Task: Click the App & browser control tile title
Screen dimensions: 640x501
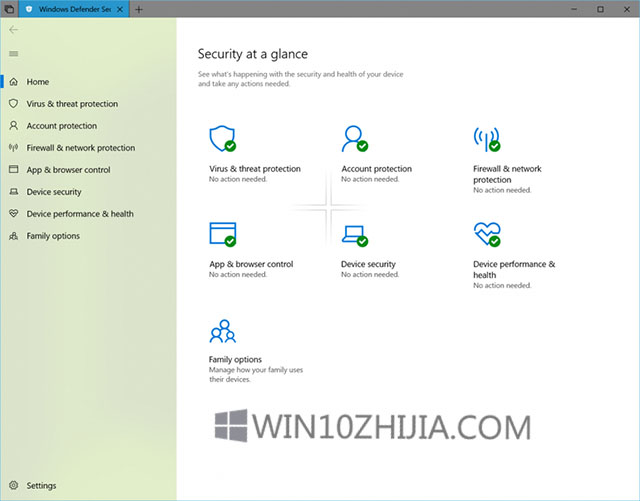Action: coord(251,264)
